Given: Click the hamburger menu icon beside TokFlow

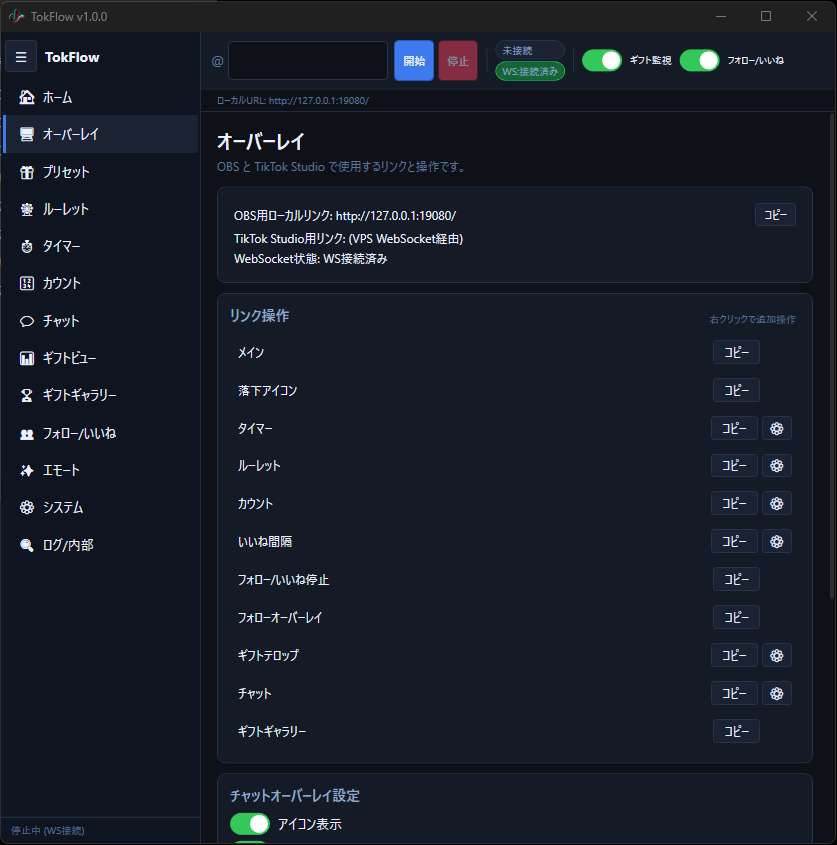Looking at the screenshot, I should click(21, 57).
